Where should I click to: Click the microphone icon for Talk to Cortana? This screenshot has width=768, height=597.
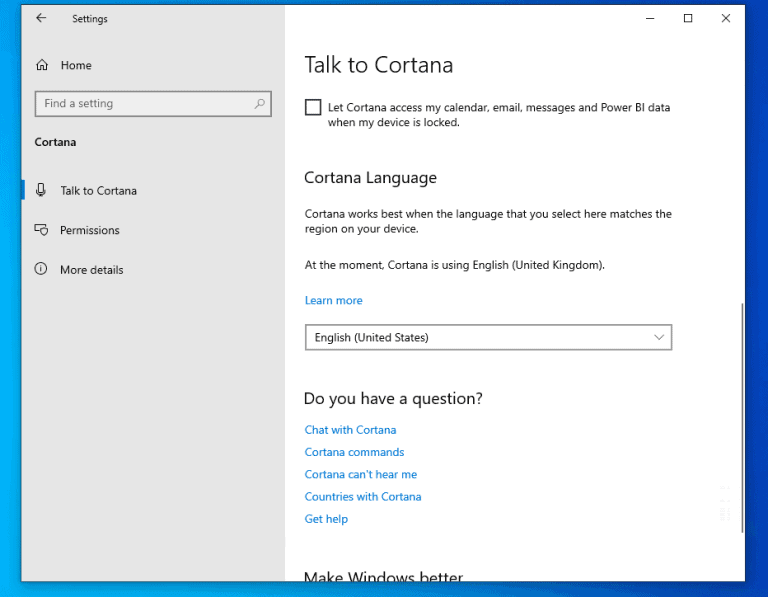pyautogui.click(x=41, y=190)
